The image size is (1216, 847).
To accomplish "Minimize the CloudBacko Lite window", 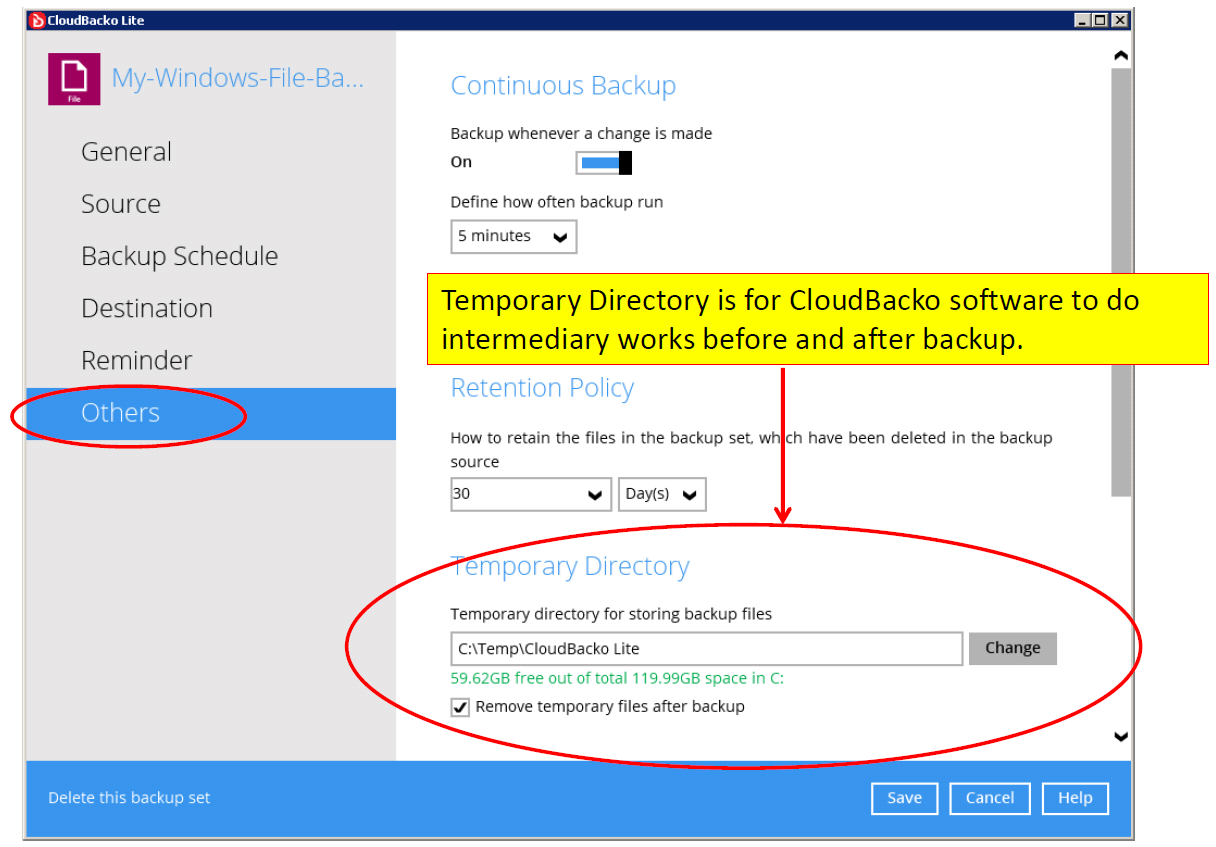I will (x=1084, y=20).
